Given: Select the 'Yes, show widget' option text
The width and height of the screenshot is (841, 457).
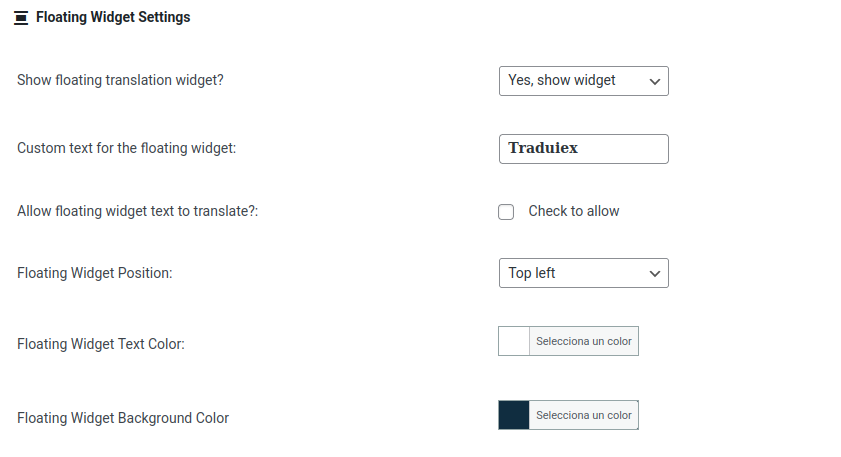Looking at the screenshot, I should tap(561, 80).
